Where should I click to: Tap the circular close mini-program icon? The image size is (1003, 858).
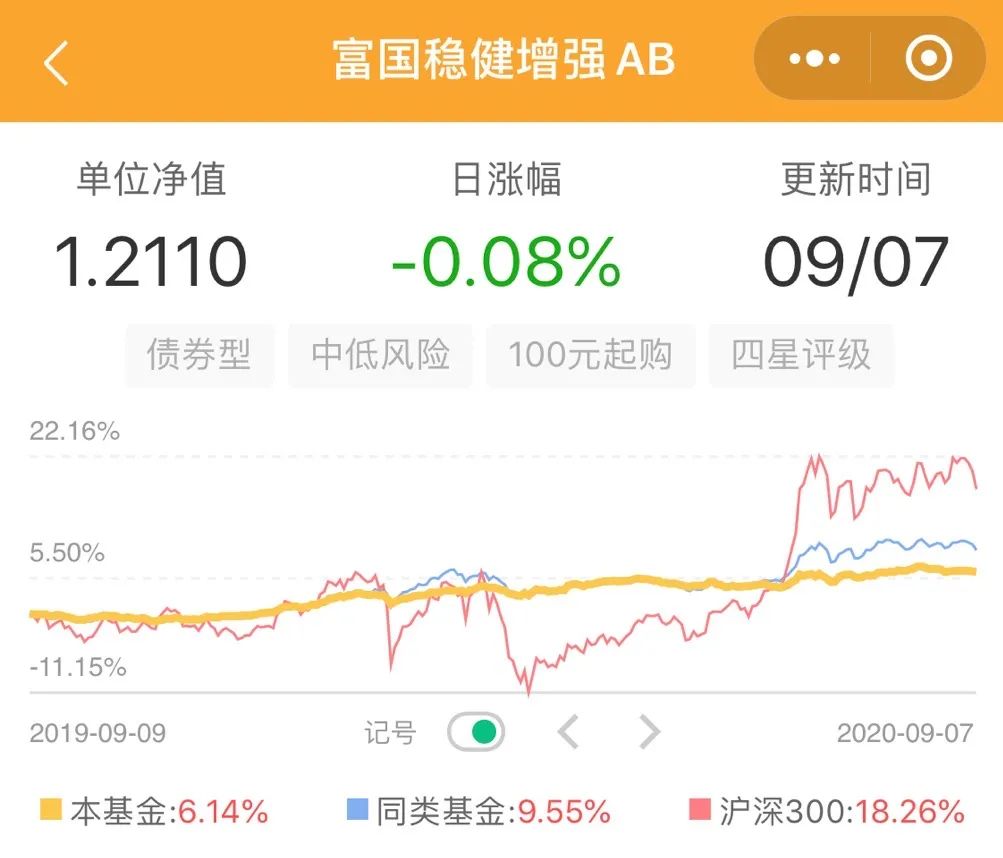929,59
